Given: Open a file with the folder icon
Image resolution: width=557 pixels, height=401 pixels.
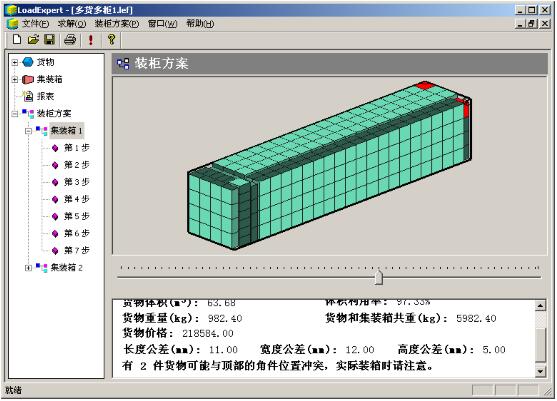Looking at the screenshot, I should click(x=33, y=39).
